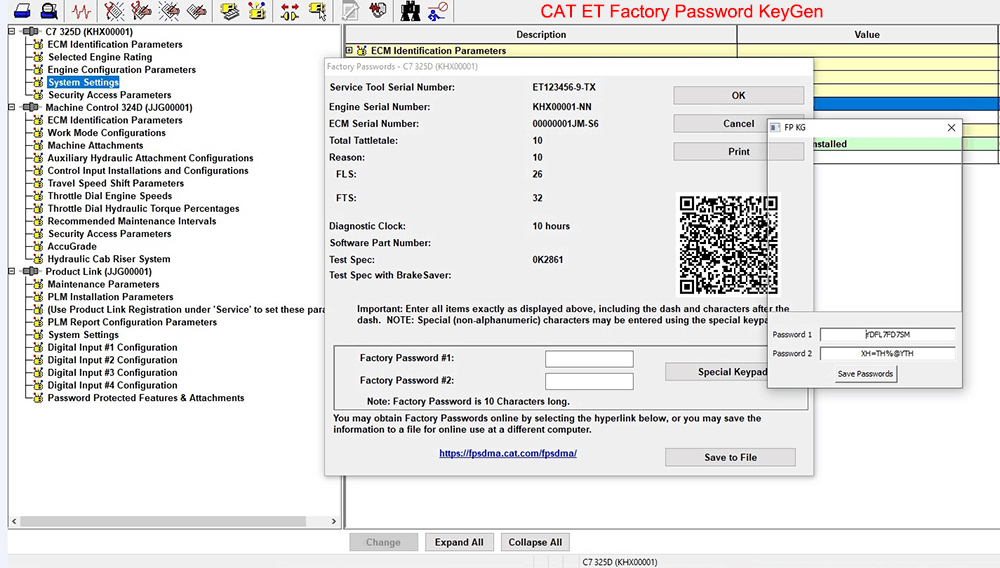Click the Expand All button
The width and height of the screenshot is (1000, 568).
(x=459, y=542)
